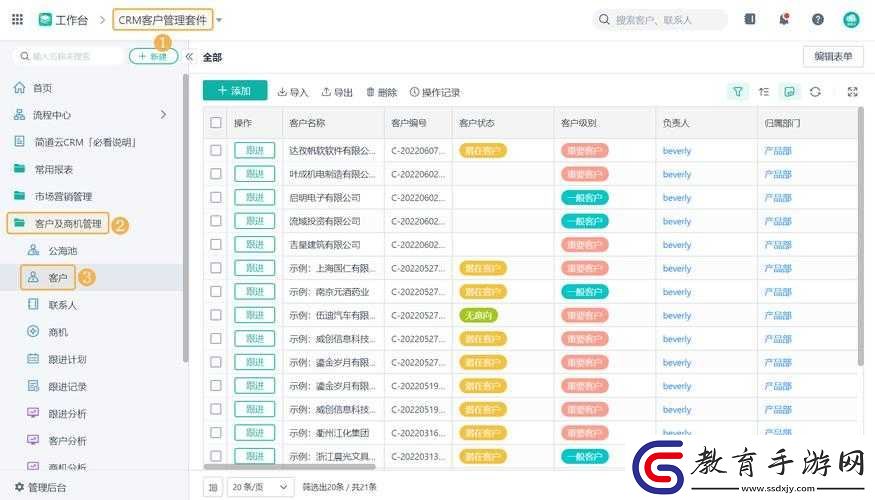Open the CRM客户管理套件 dropdown arrow
This screenshot has width=875, height=500.
(x=219, y=20)
